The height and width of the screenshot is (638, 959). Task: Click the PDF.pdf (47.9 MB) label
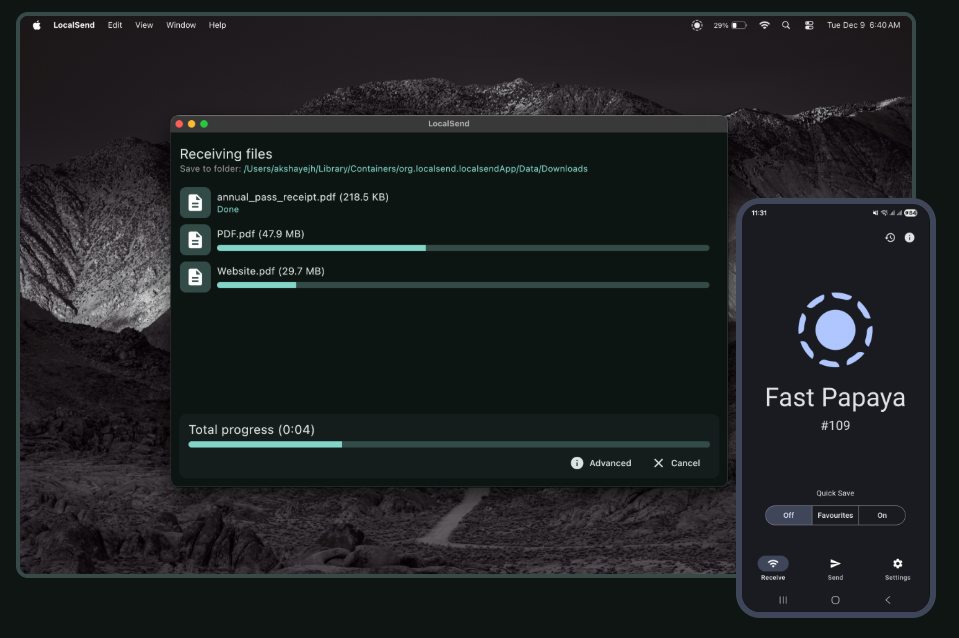[x=261, y=234]
